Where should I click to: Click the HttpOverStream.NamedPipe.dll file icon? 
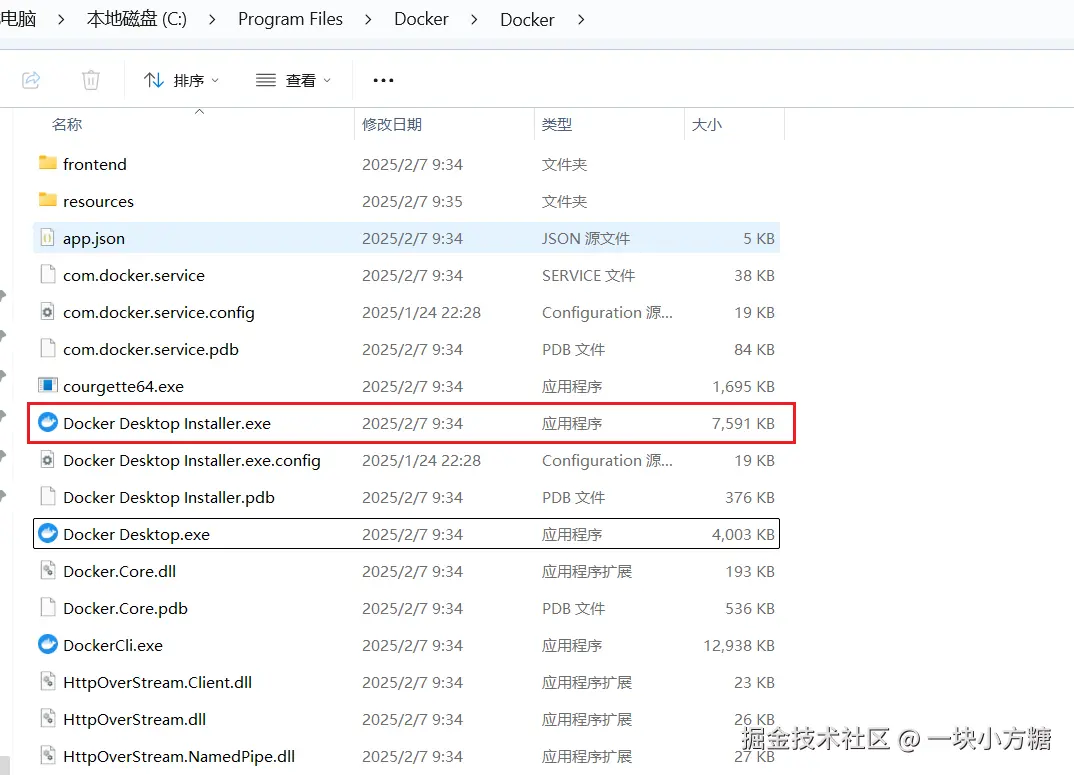pyautogui.click(x=47, y=756)
